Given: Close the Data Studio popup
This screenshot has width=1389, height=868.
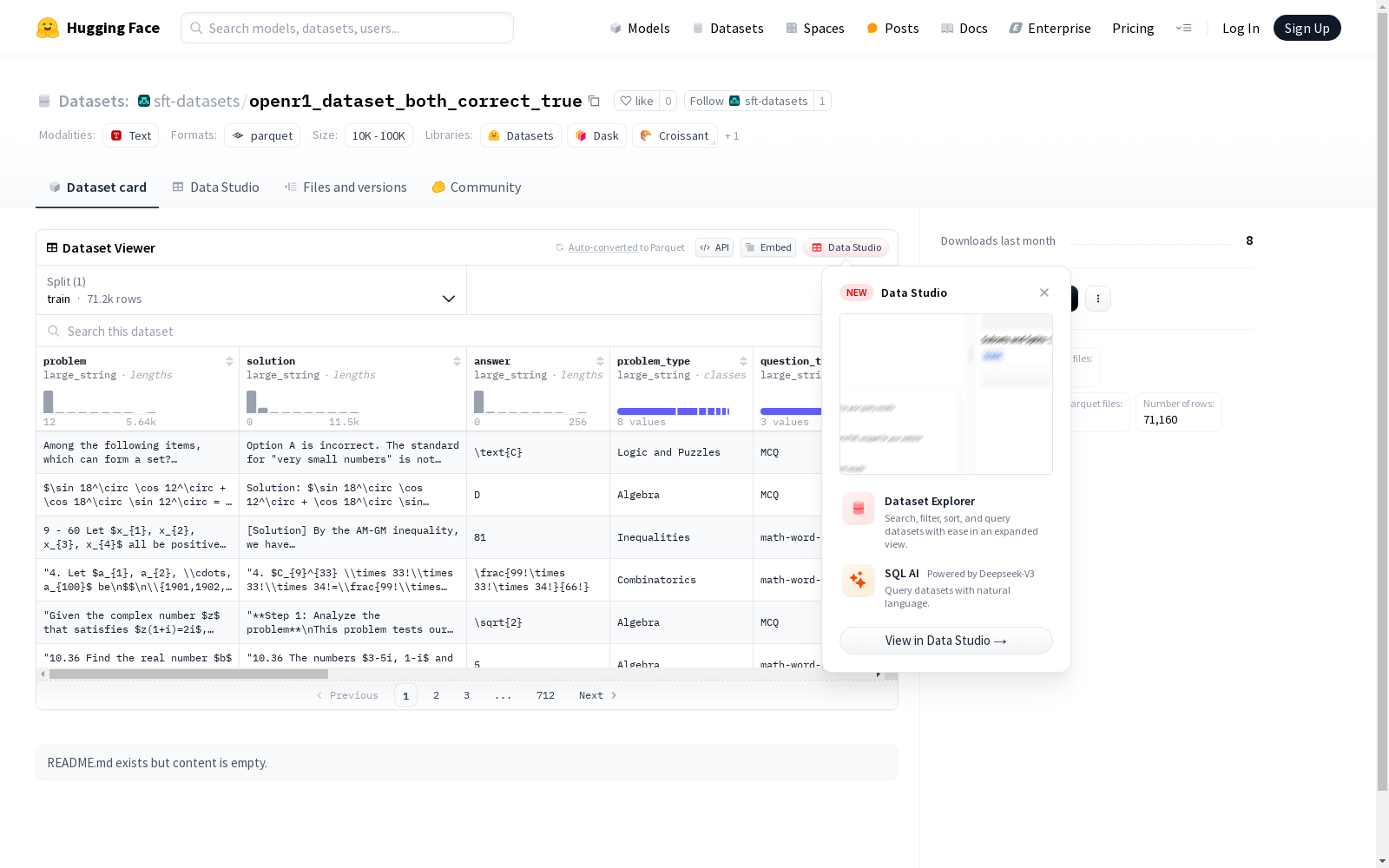Looking at the screenshot, I should pyautogui.click(x=1044, y=293).
